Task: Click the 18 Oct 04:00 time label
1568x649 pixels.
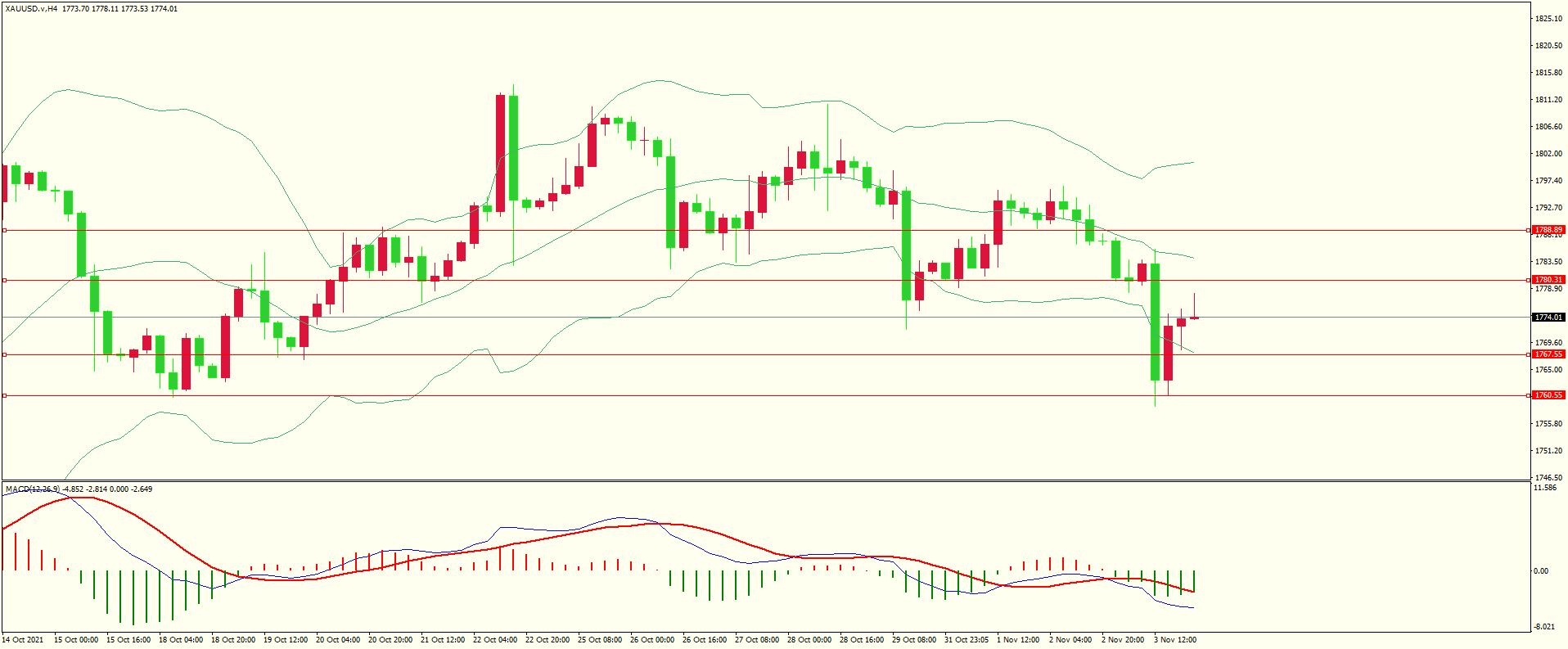Action: (x=181, y=640)
